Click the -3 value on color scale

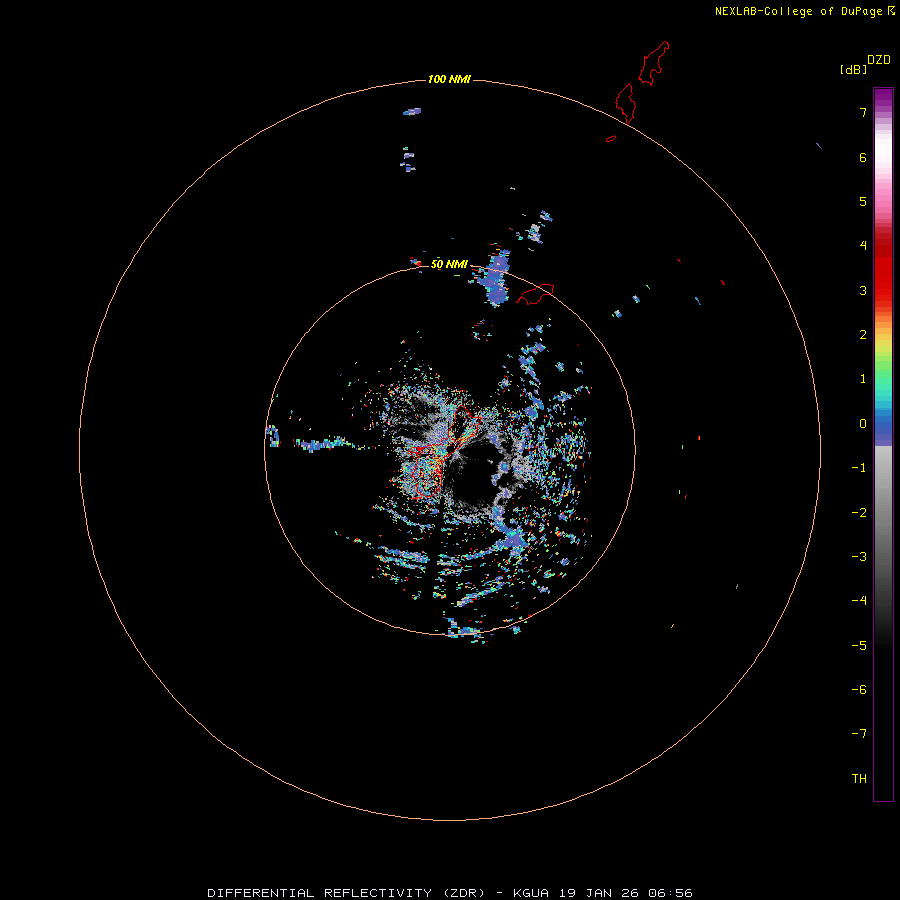pos(859,557)
